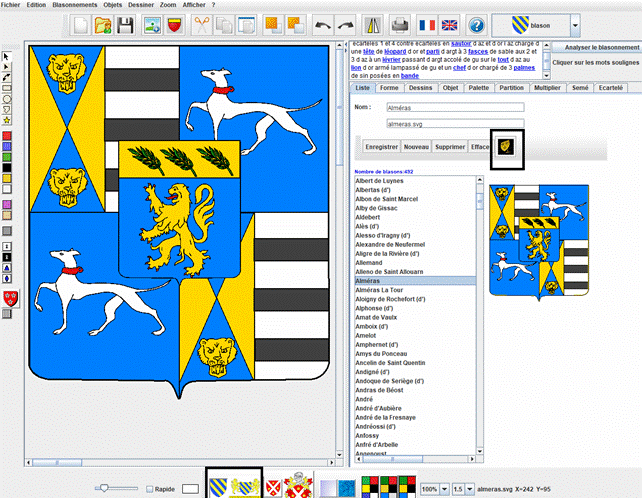Switch to the Palette tab
Screen dimensions: 642x498
pyautogui.click(x=479, y=88)
